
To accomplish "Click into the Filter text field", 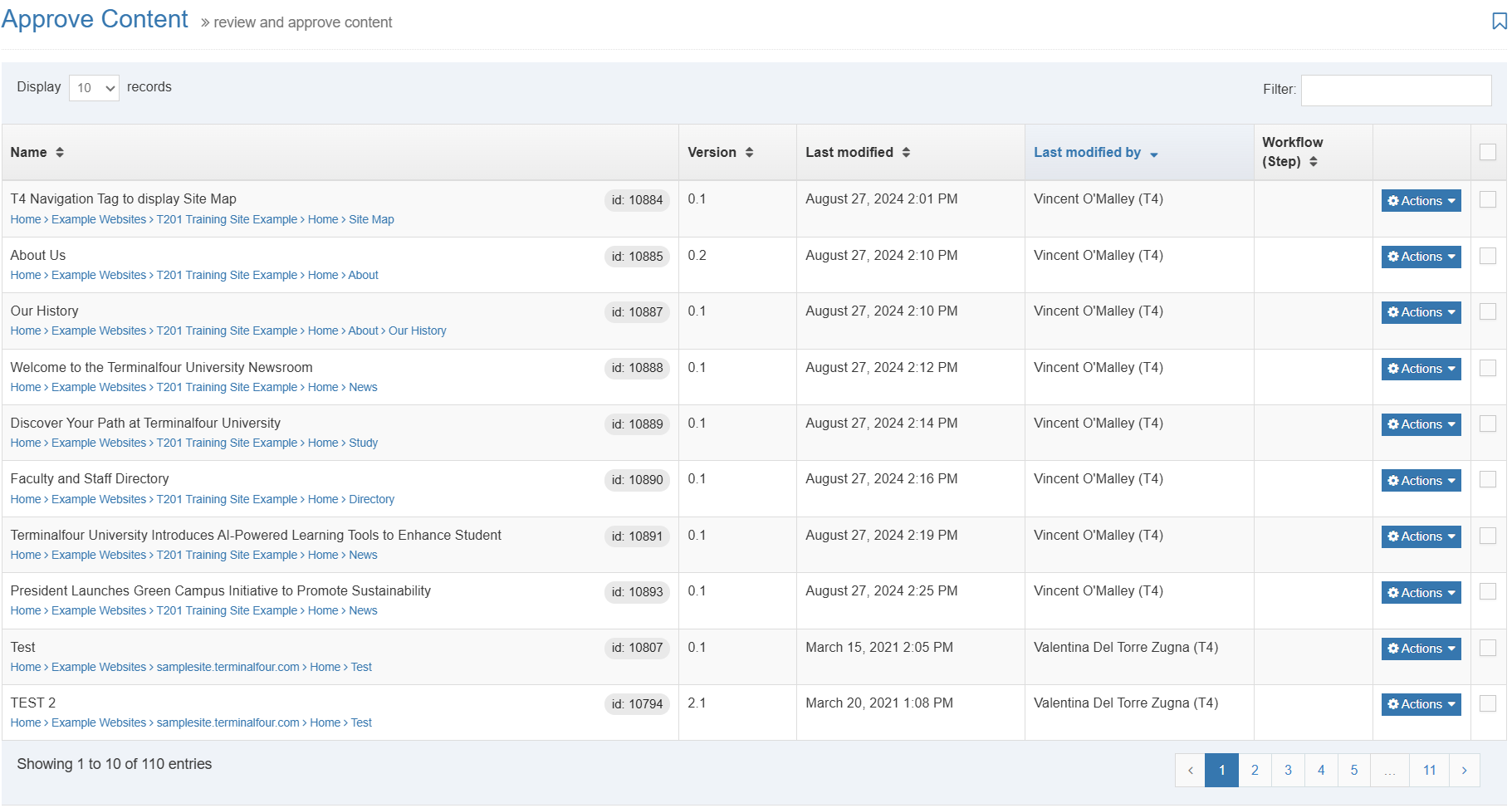I will [x=1396, y=91].
